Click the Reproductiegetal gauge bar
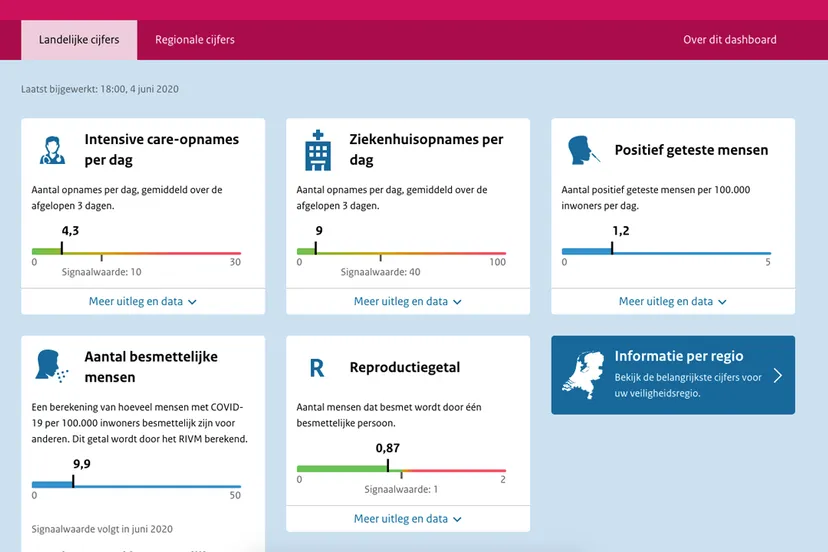Image resolution: width=828 pixels, height=552 pixels. (402, 469)
